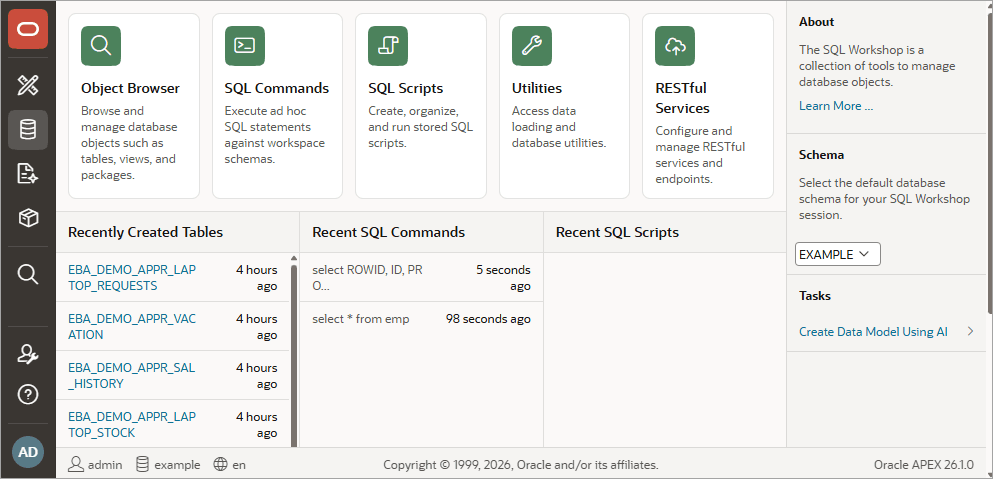Open the Administration user-wrench icon
Image resolution: width=993 pixels, height=479 pixels.
(x=28, y=355)
